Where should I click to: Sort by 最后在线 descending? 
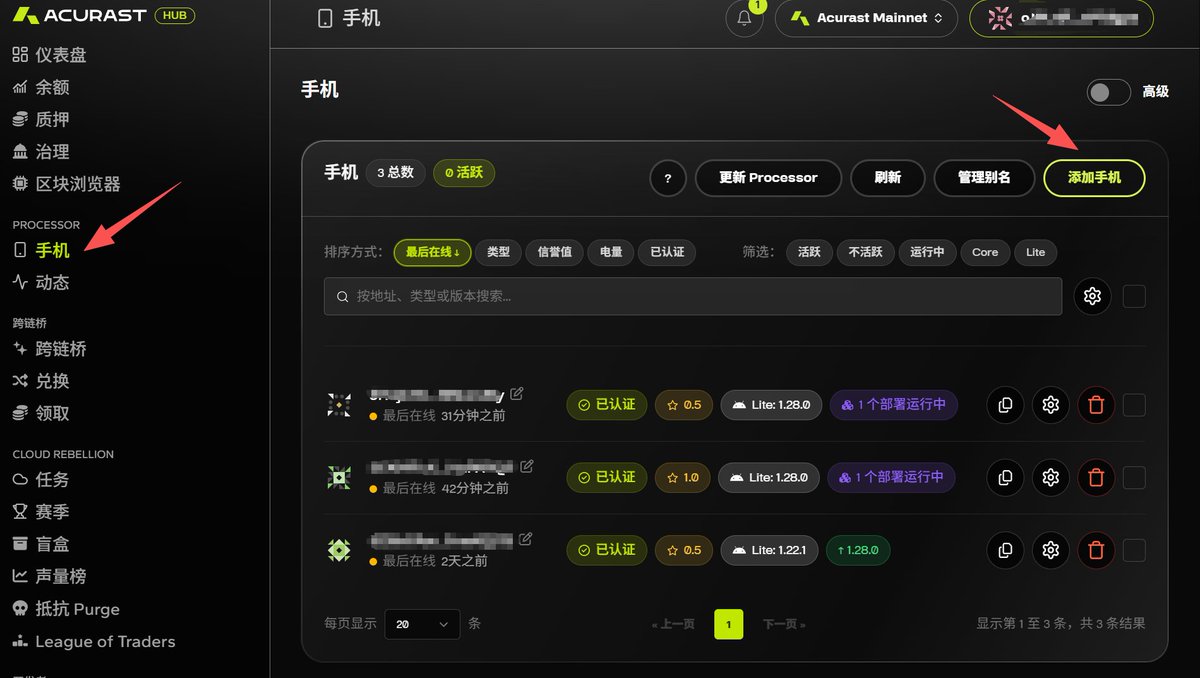pyautogui.click(x=432, y=252)
